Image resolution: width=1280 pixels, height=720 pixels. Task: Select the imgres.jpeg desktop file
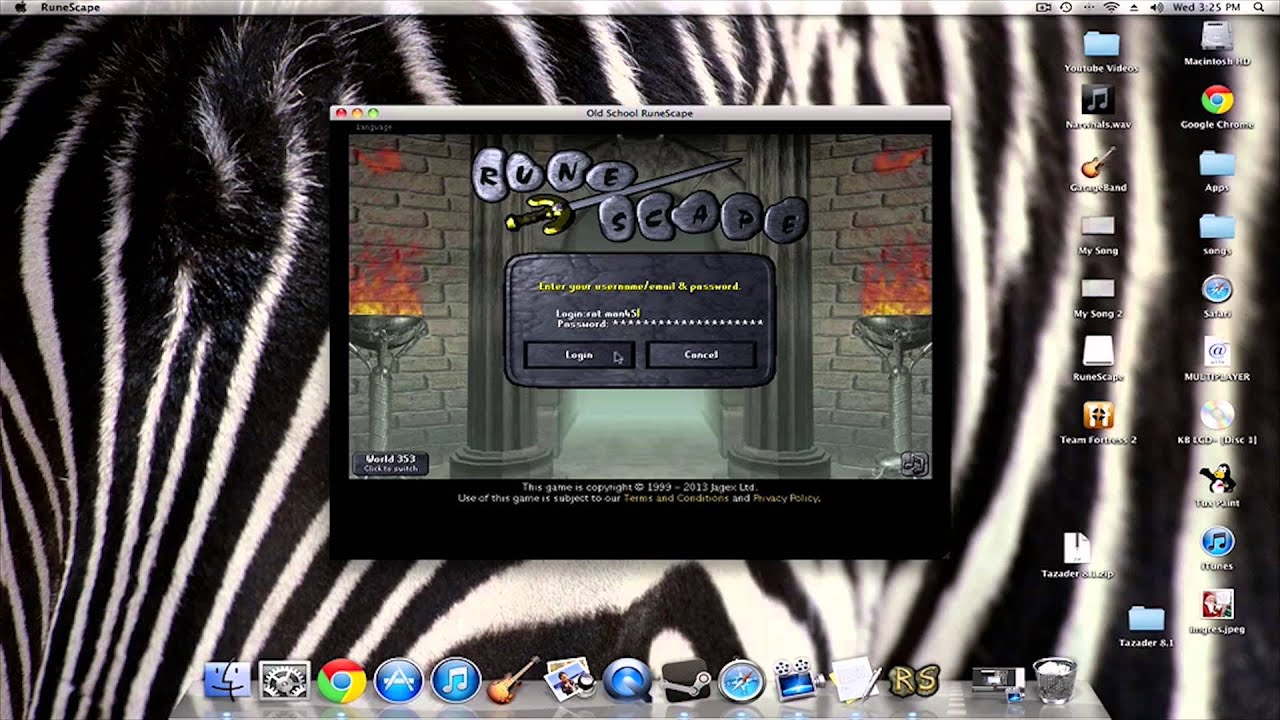(1217, 612)
